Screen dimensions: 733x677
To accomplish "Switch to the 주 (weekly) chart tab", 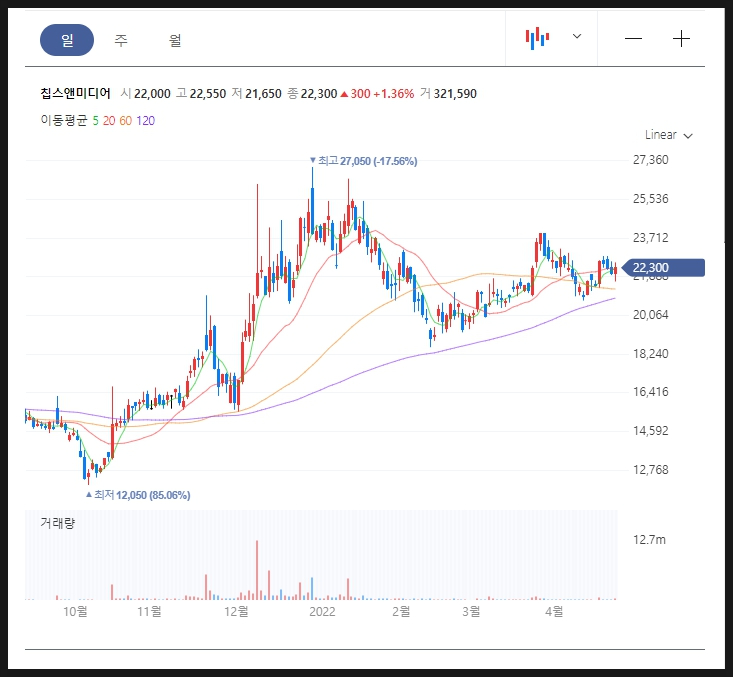I will (x=121, y=40).
